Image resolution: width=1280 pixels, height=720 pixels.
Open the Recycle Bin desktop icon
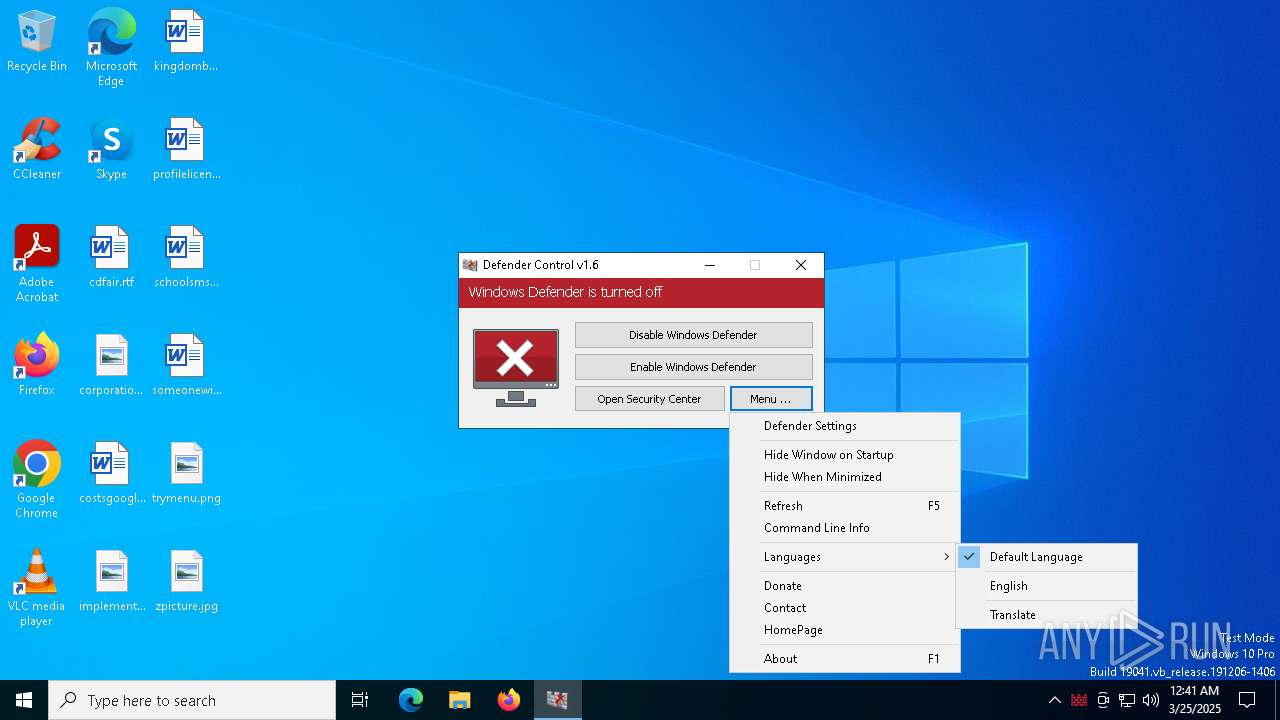point(37,41)
